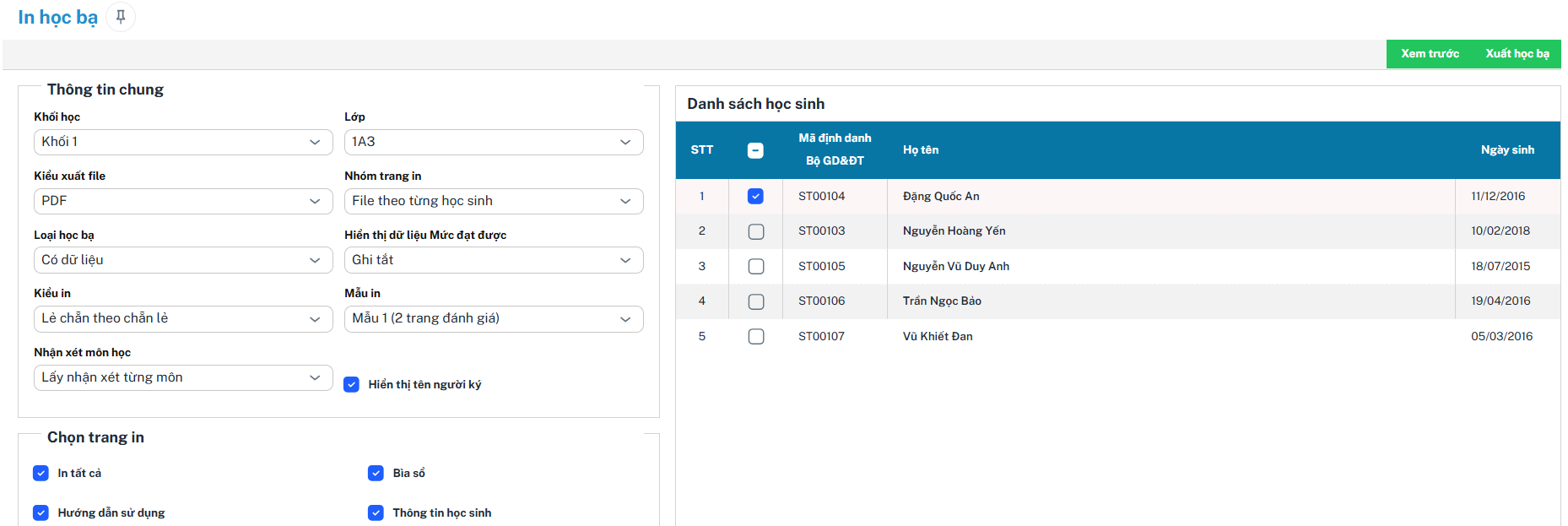The width and height of the screenshot is (1568, 526).
Task: Open the Nhận xét môn học dropdown
Action: tap(183, 377)
